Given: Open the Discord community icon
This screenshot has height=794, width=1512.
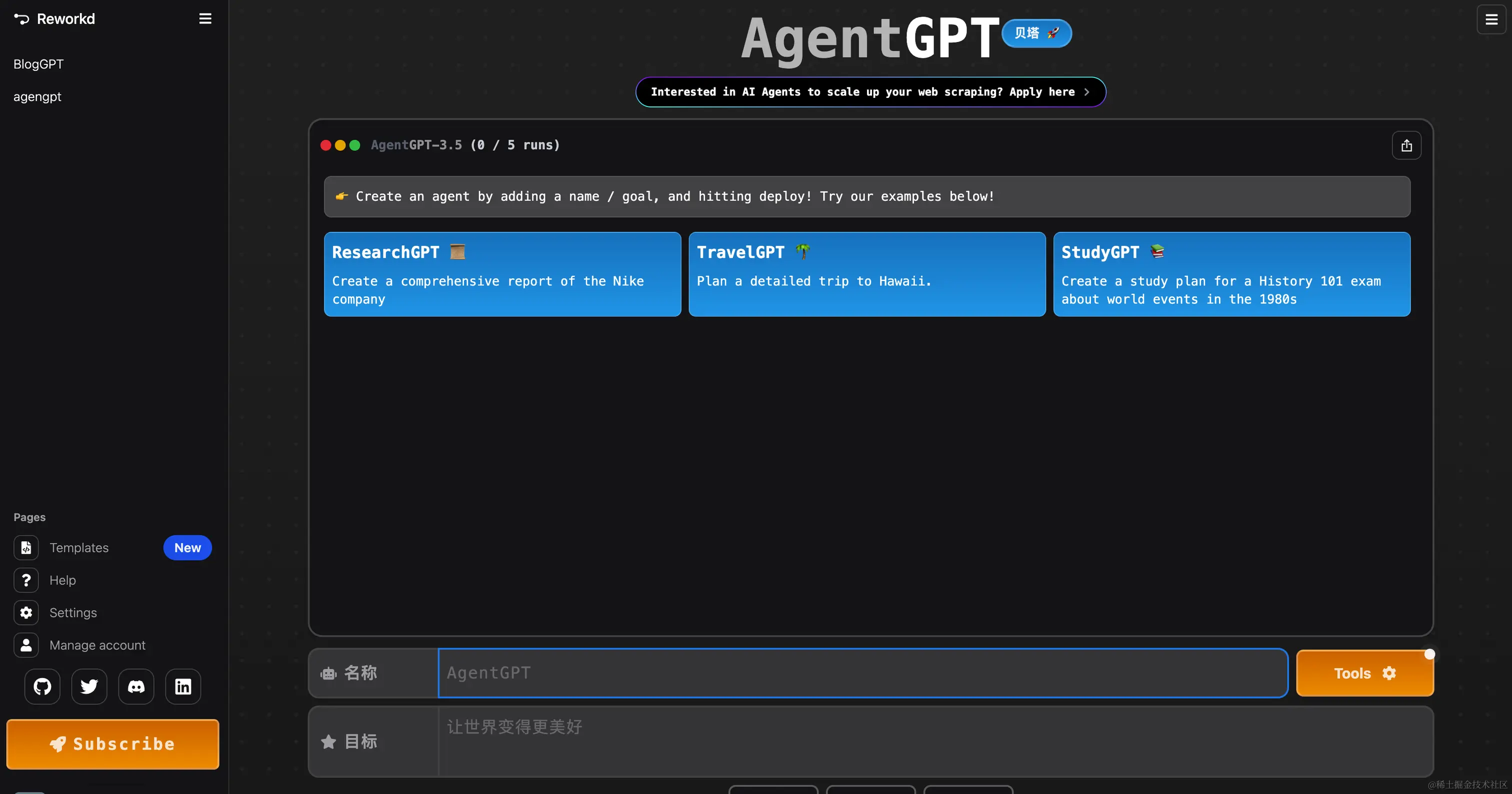Looking at the screenshot, I should point(135,686).
